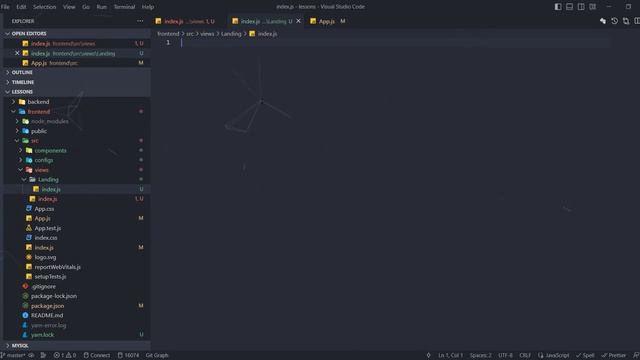The height and width of the screenshot is (360, 640).
Task: Expand the backend folder
Action: (x=77, y=102)
